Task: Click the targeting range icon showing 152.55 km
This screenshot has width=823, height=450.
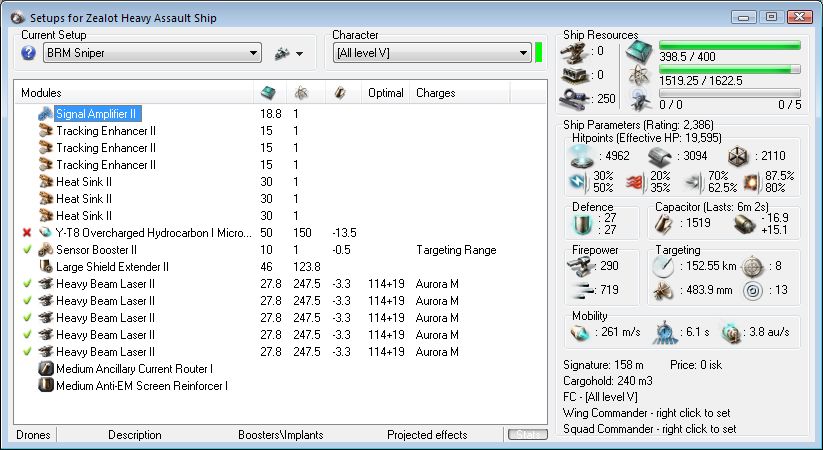Action: pos(662,267)
